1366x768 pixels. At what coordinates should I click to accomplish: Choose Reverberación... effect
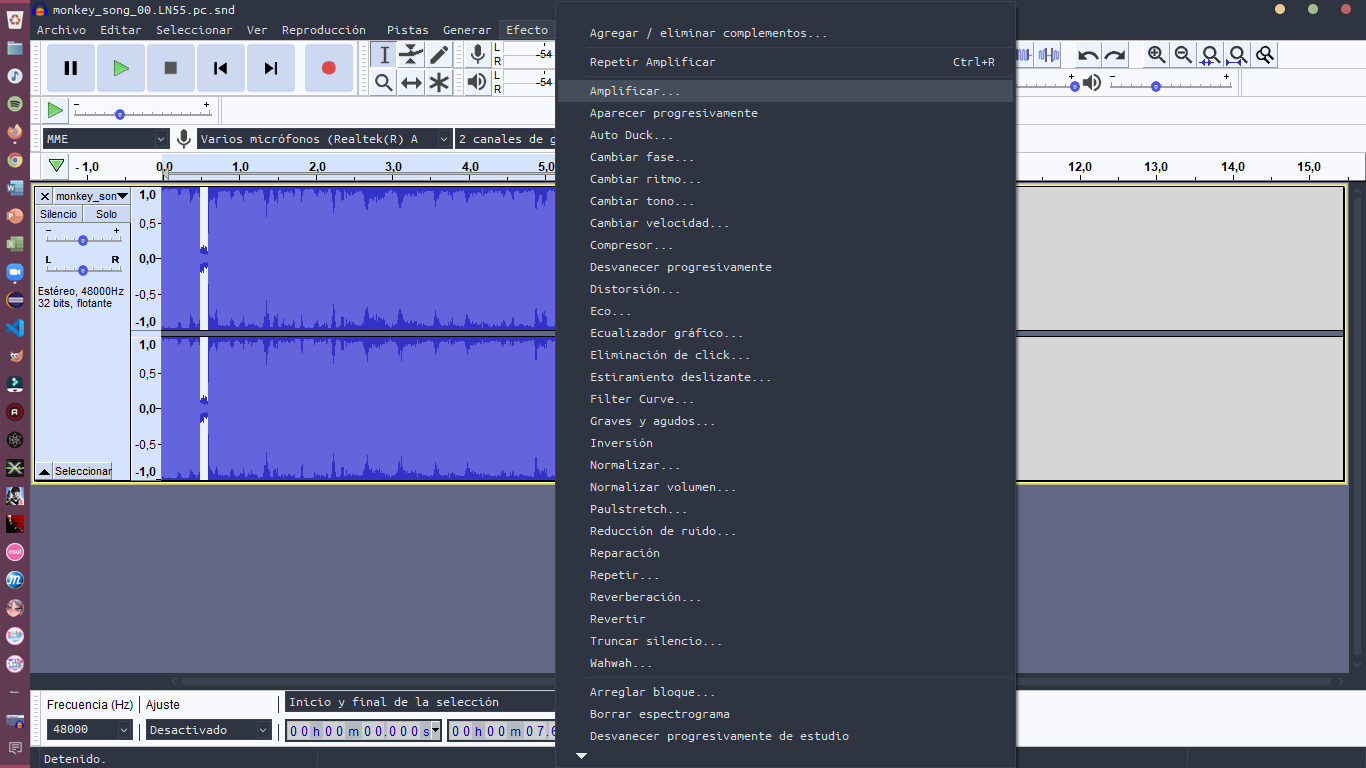785,597
